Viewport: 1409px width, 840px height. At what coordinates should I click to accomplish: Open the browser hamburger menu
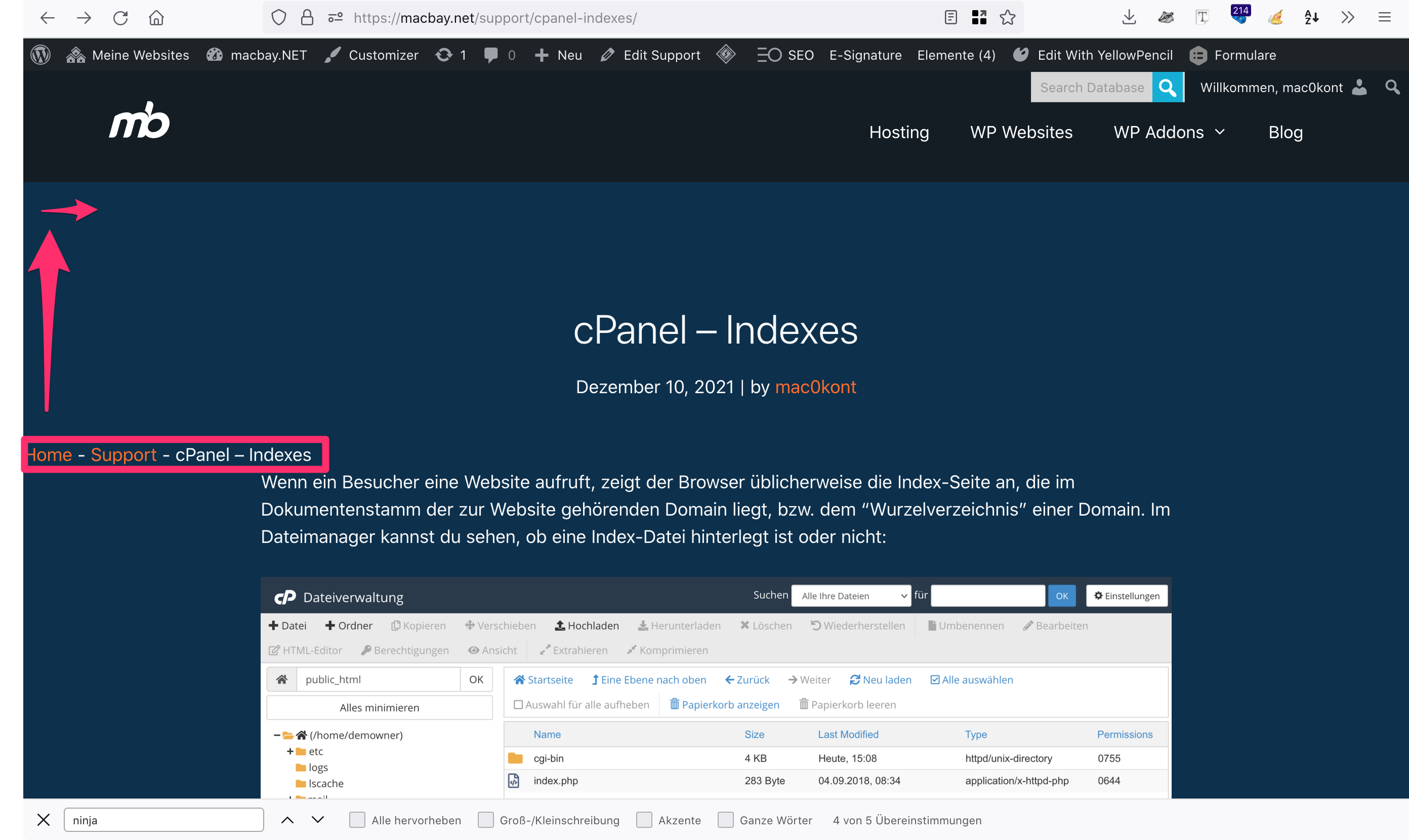coord(1384,18)
